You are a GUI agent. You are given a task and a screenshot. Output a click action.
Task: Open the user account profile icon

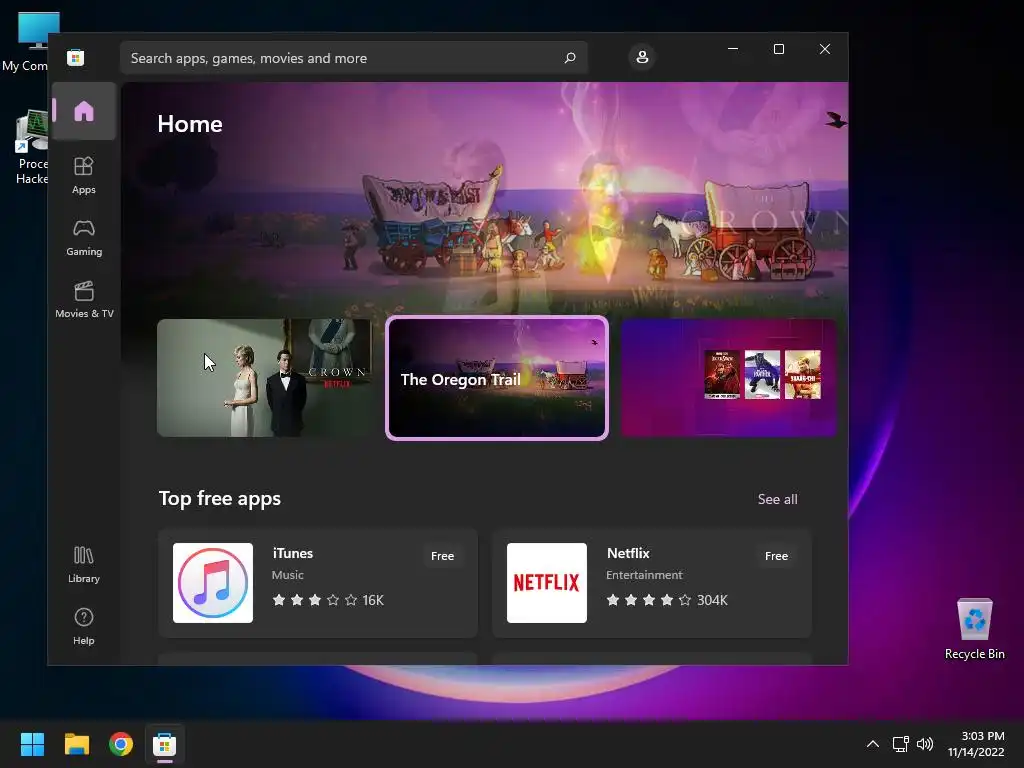point(642,57)
